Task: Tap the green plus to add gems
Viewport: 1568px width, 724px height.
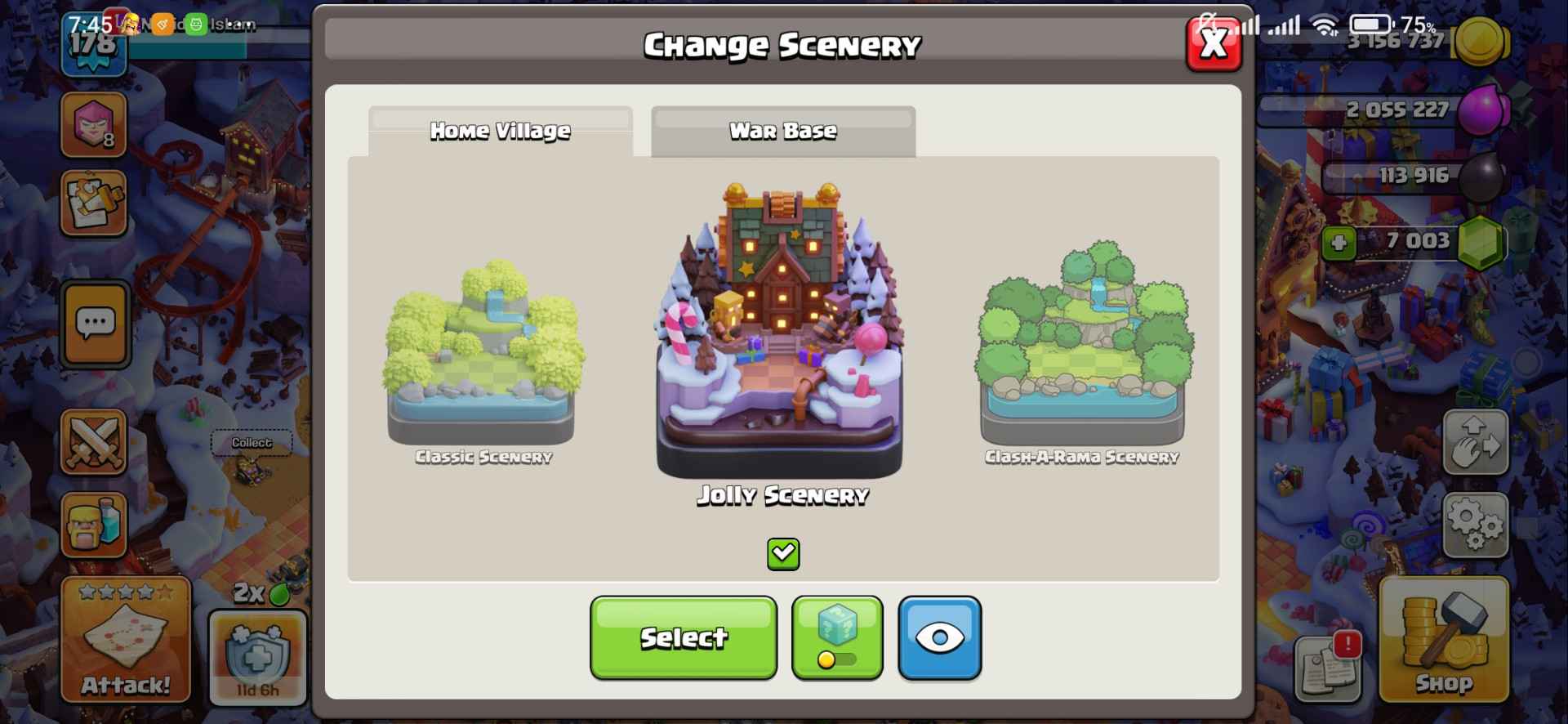Action: pos(1339,243)
